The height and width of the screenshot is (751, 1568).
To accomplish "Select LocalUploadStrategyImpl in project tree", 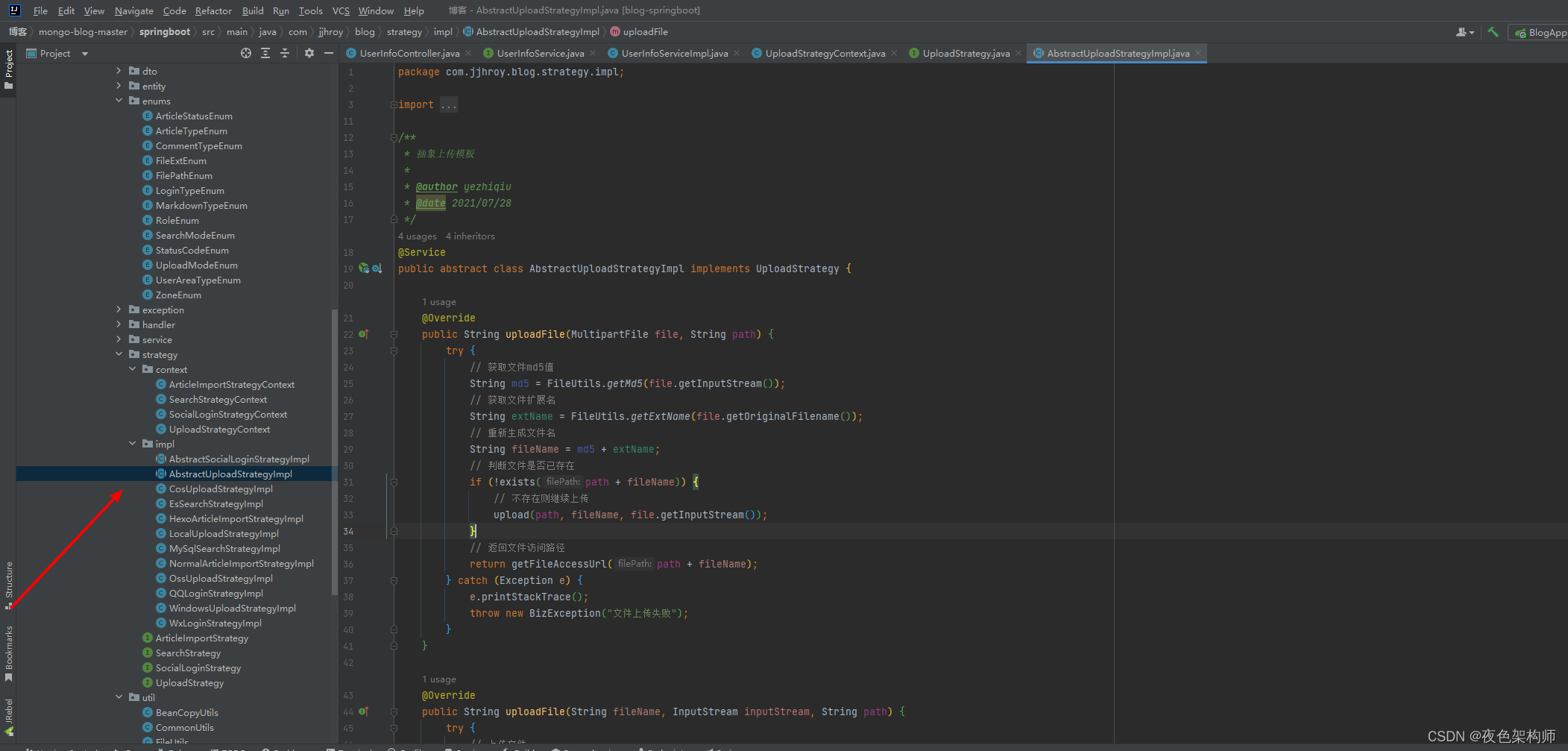I will 224,533.
